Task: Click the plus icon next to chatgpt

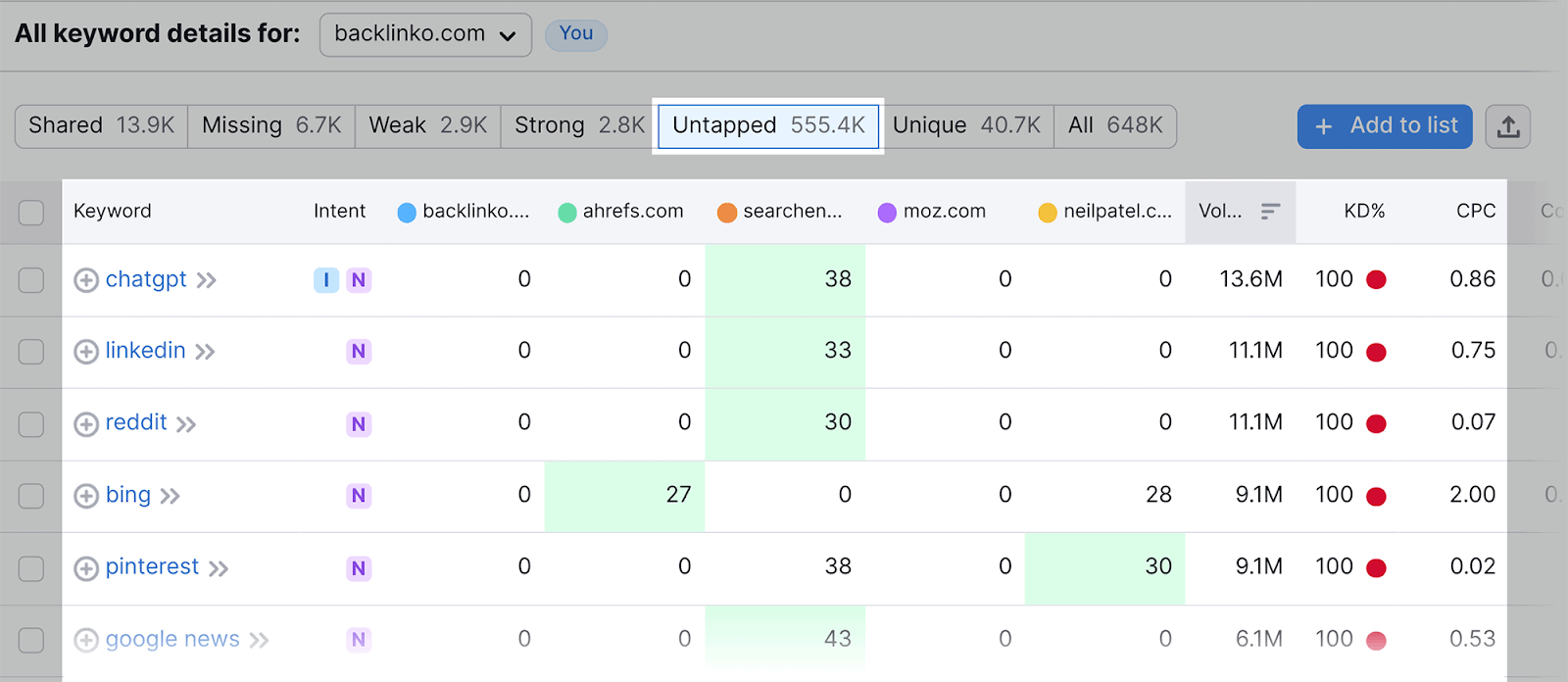Action: pyautogui.click(x=86, y=280)
